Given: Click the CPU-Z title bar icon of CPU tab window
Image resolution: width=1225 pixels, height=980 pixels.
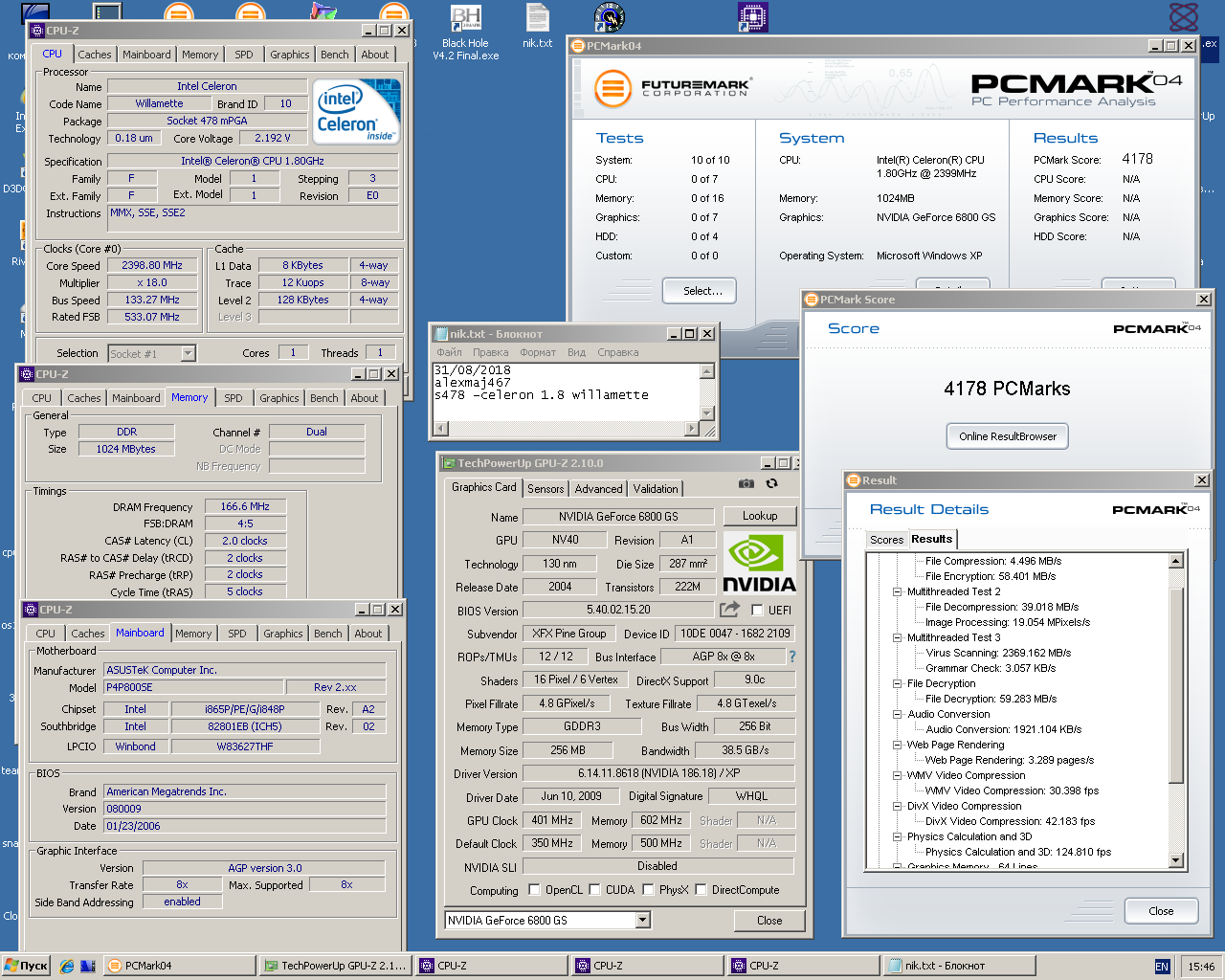Looking at the screenshot, I should click(x=37, y=31).
